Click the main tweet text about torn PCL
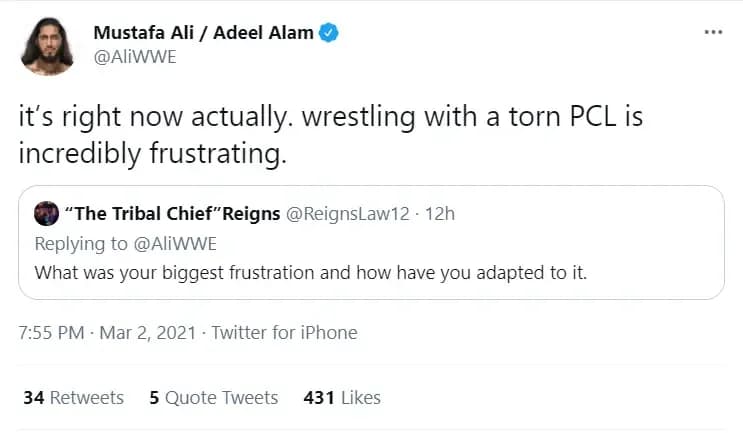Viewport: 743px width, 433px height. [330, 137]
